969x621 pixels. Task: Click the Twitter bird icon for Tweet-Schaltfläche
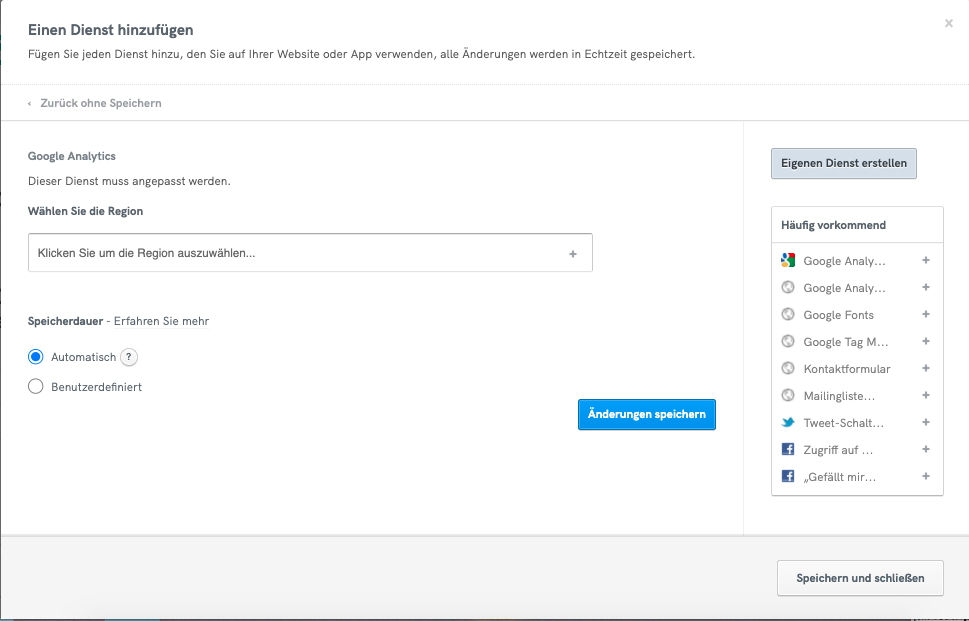coord(788,423)
